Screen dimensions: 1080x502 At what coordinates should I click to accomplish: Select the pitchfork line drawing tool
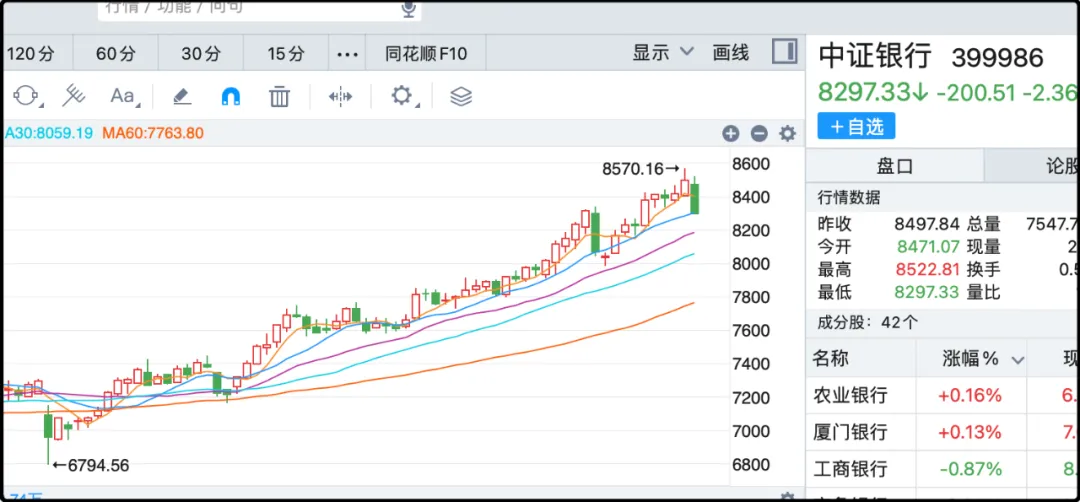[74, 96]
